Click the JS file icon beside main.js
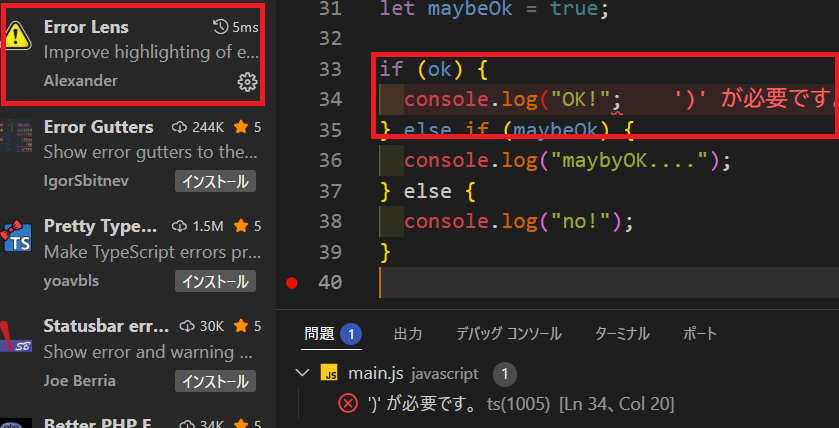This screenshot has height=428, width=839. coord(329,373)
